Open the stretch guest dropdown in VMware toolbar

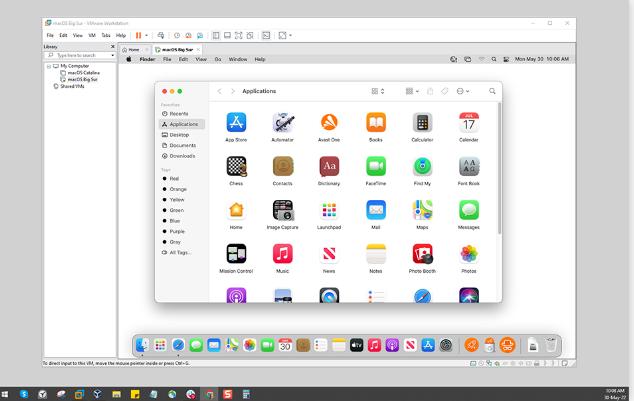(x=290, y=36)
